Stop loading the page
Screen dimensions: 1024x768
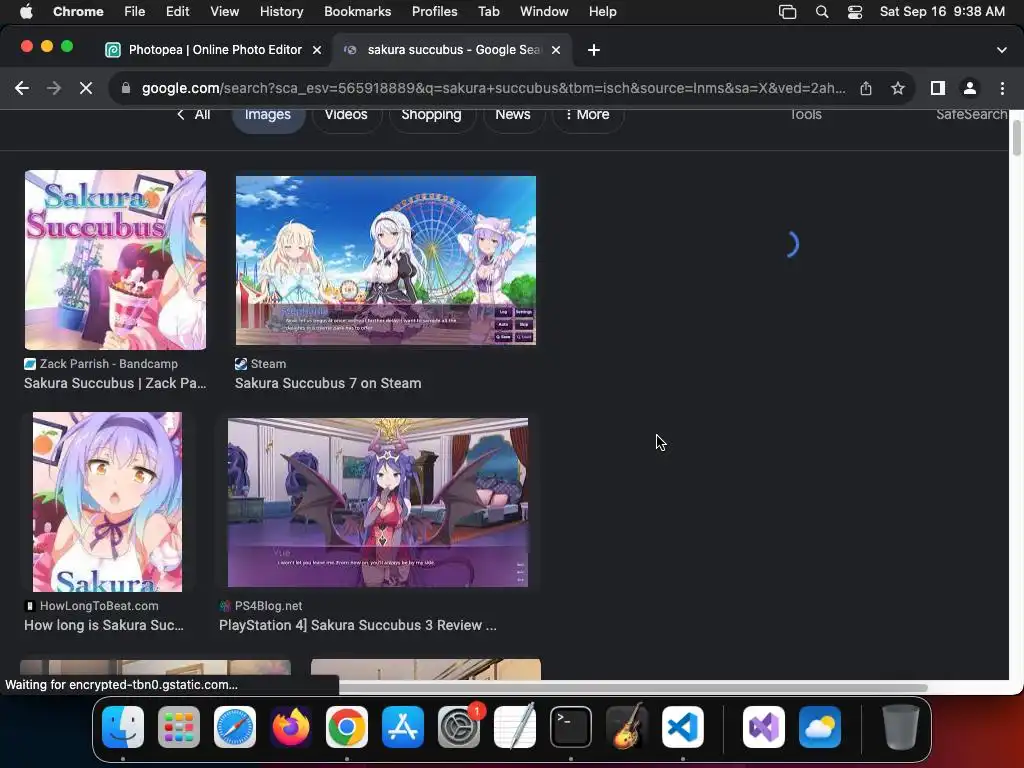click(x=86, y=88)
